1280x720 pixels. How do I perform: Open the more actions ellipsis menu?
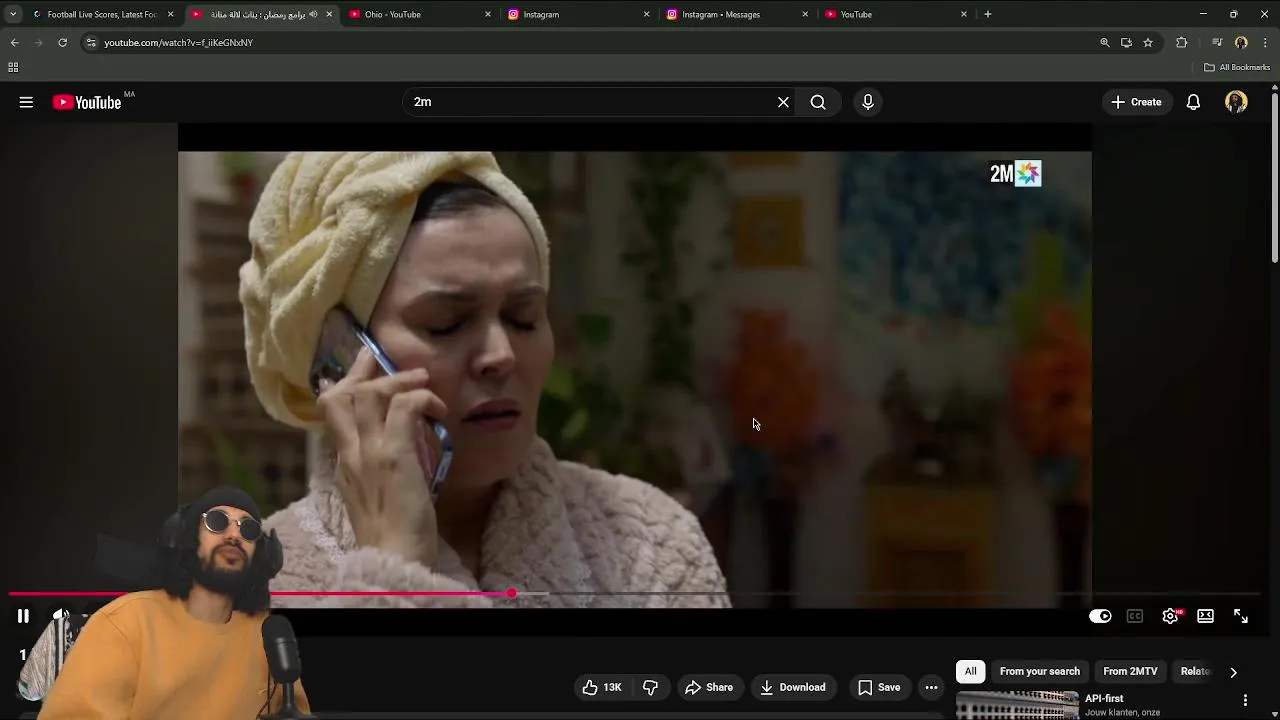(x=931, y=687)
